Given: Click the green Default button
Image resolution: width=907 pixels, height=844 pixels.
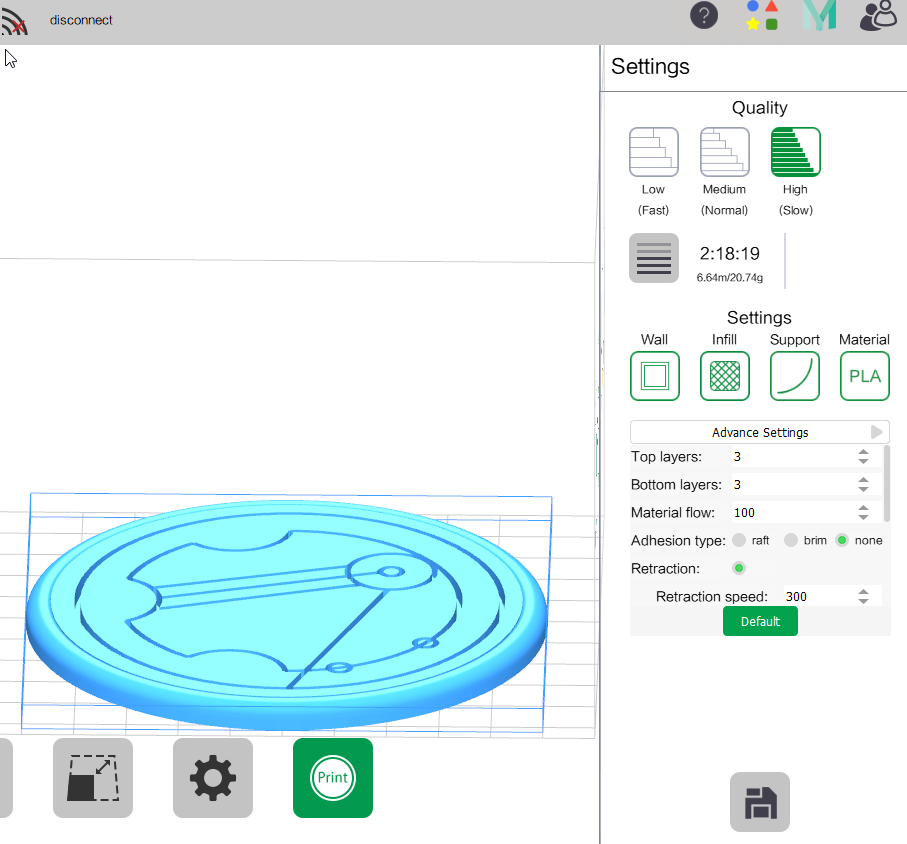Looking at the screenshot, I should point(760,621).
